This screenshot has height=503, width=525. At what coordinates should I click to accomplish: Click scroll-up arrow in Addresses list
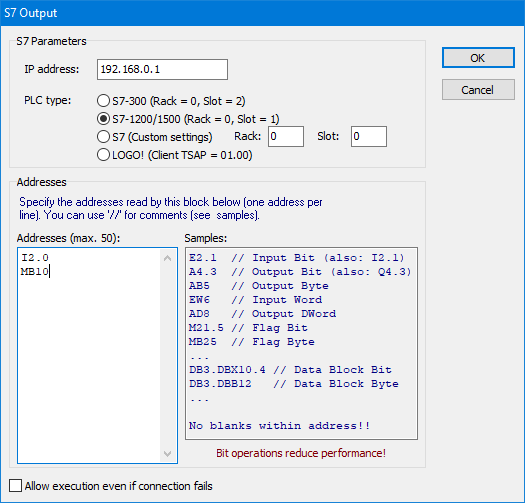pyautogui.click(x=168, y=258)
